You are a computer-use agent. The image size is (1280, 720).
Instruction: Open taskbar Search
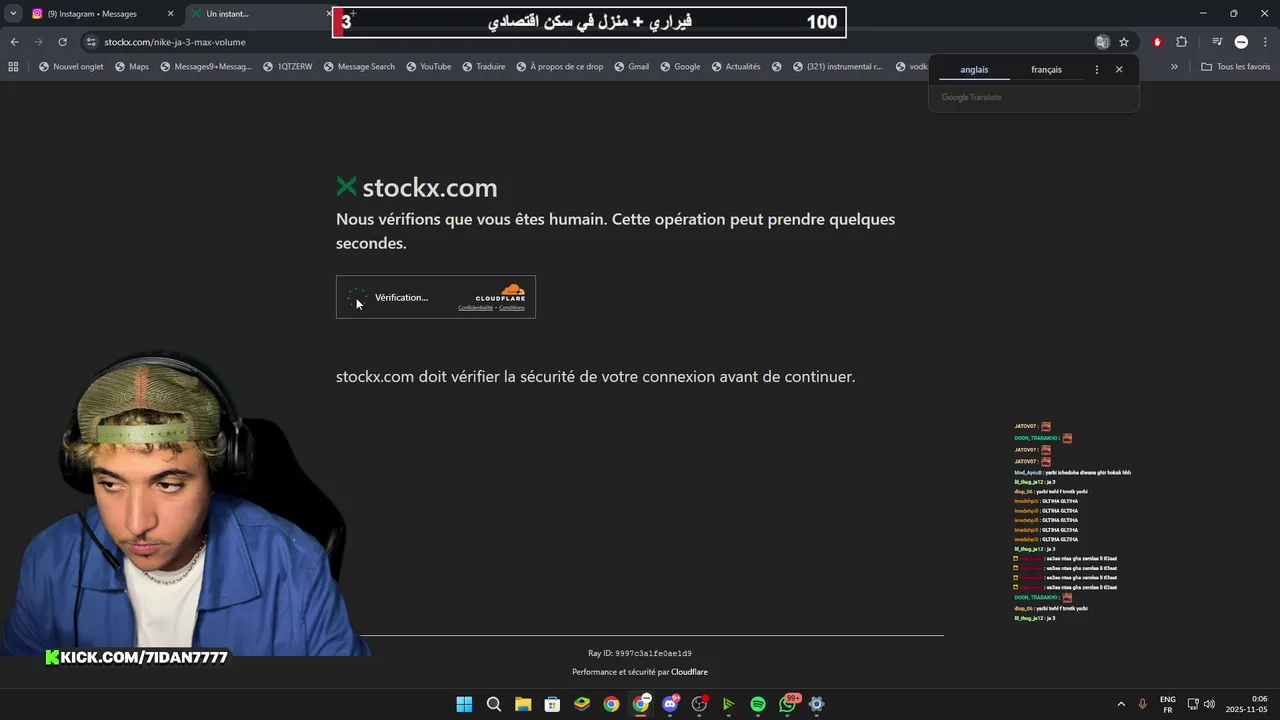(494, 704)
